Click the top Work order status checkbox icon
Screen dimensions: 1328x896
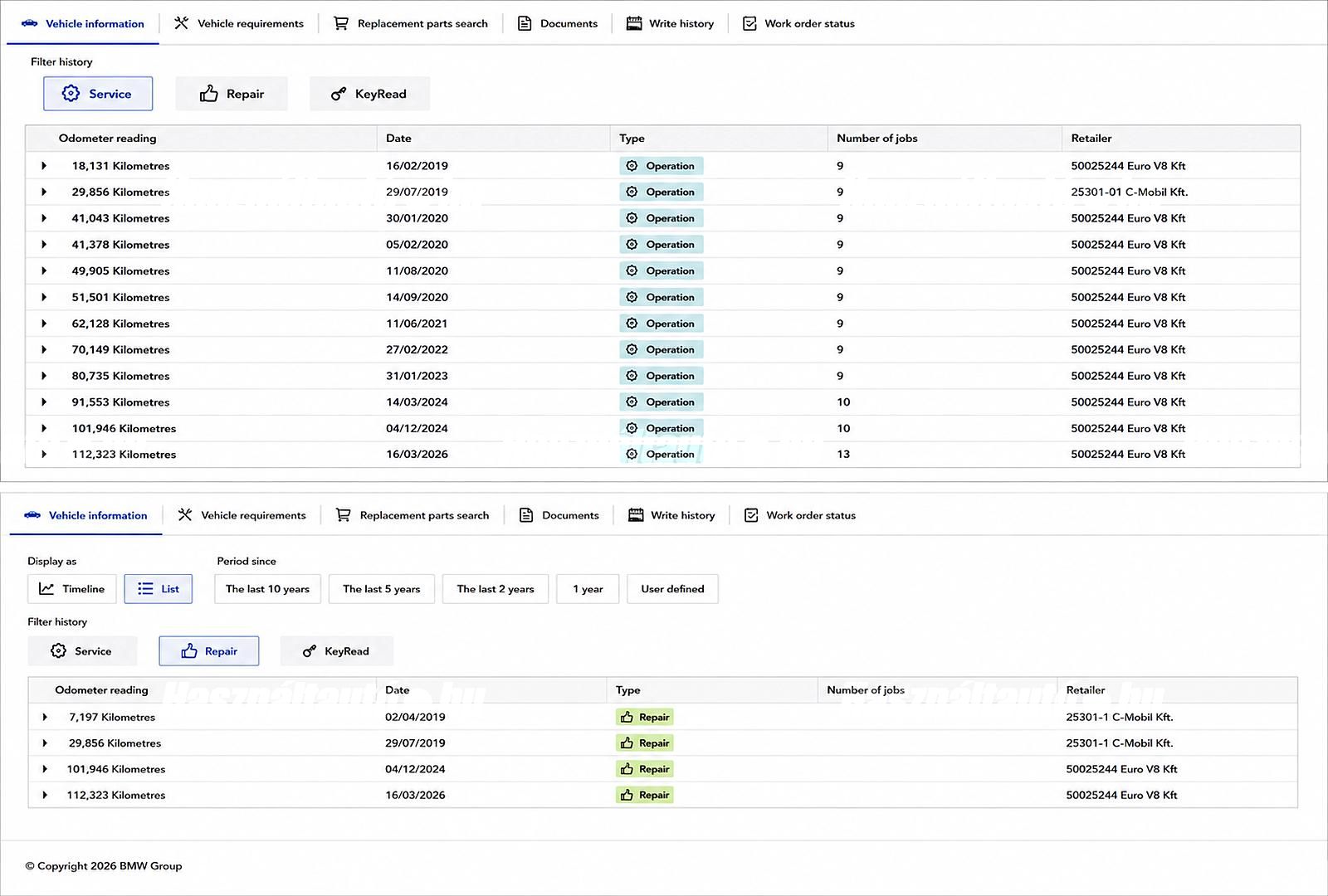[749, 23]
